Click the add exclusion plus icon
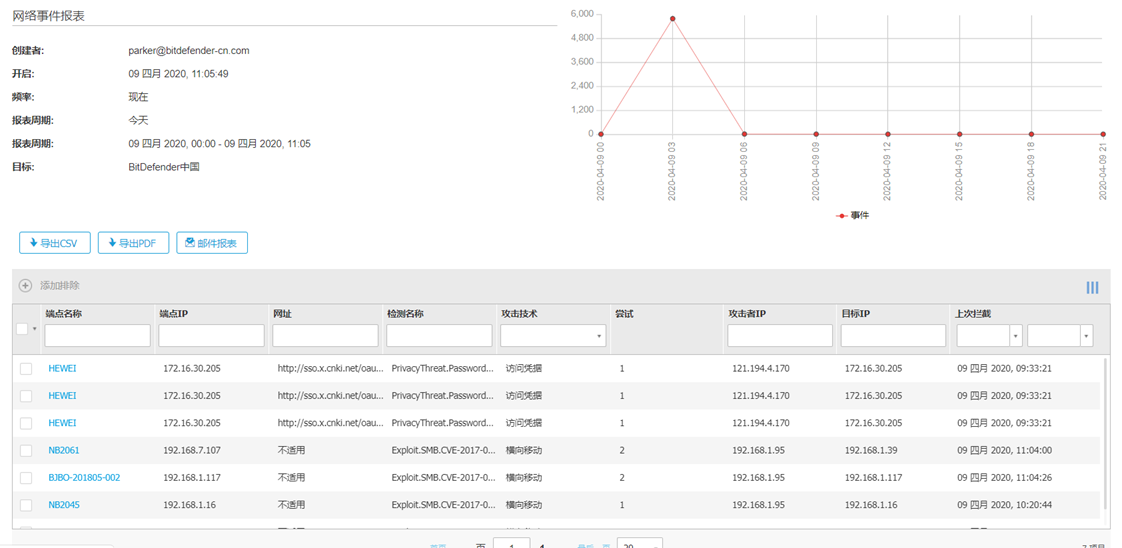Screen dimensions: 1122x548 click(25, 285)
